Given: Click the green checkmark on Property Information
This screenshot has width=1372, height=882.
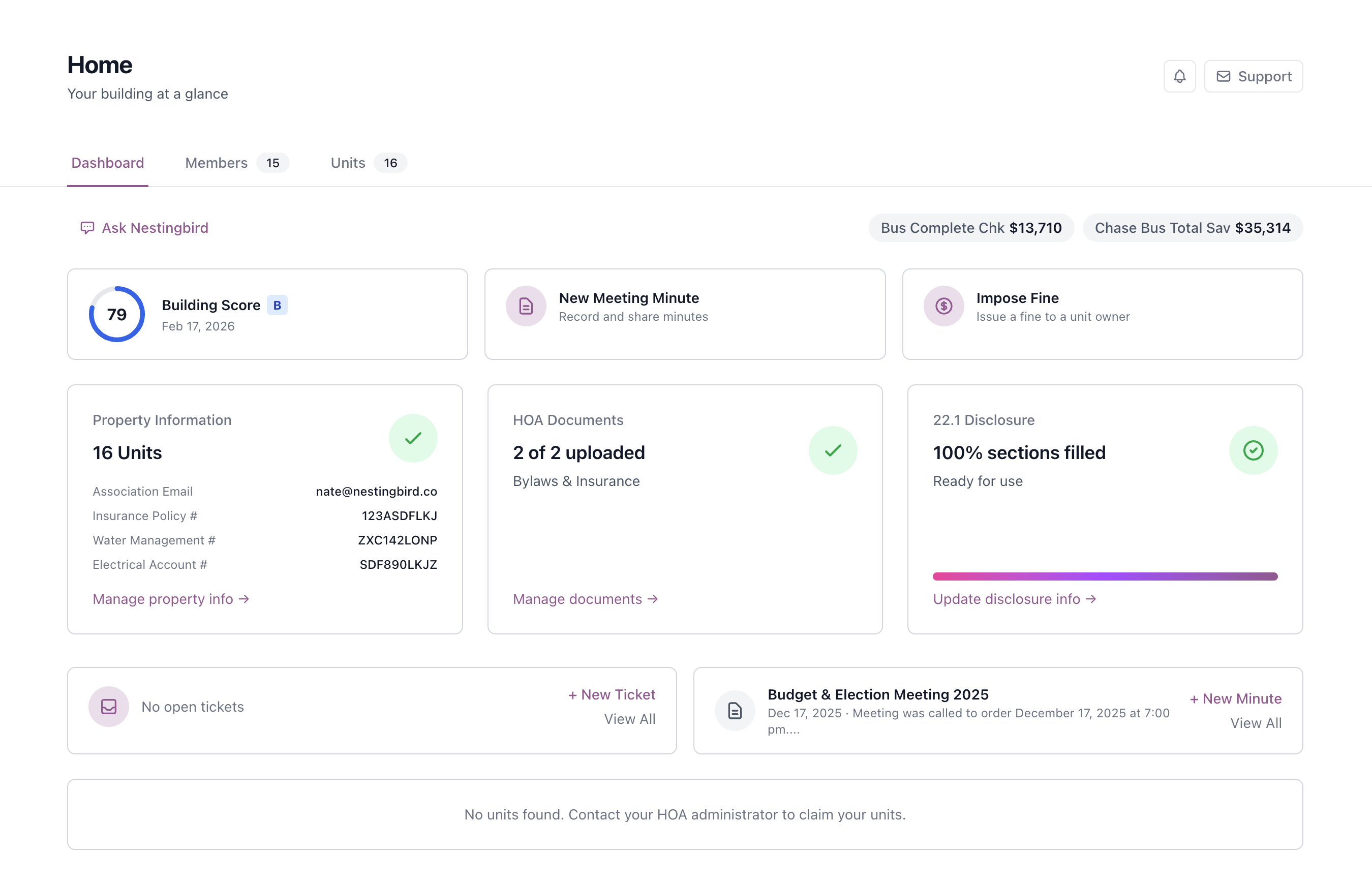Looking at the screenshot, I should pos(413,438).
